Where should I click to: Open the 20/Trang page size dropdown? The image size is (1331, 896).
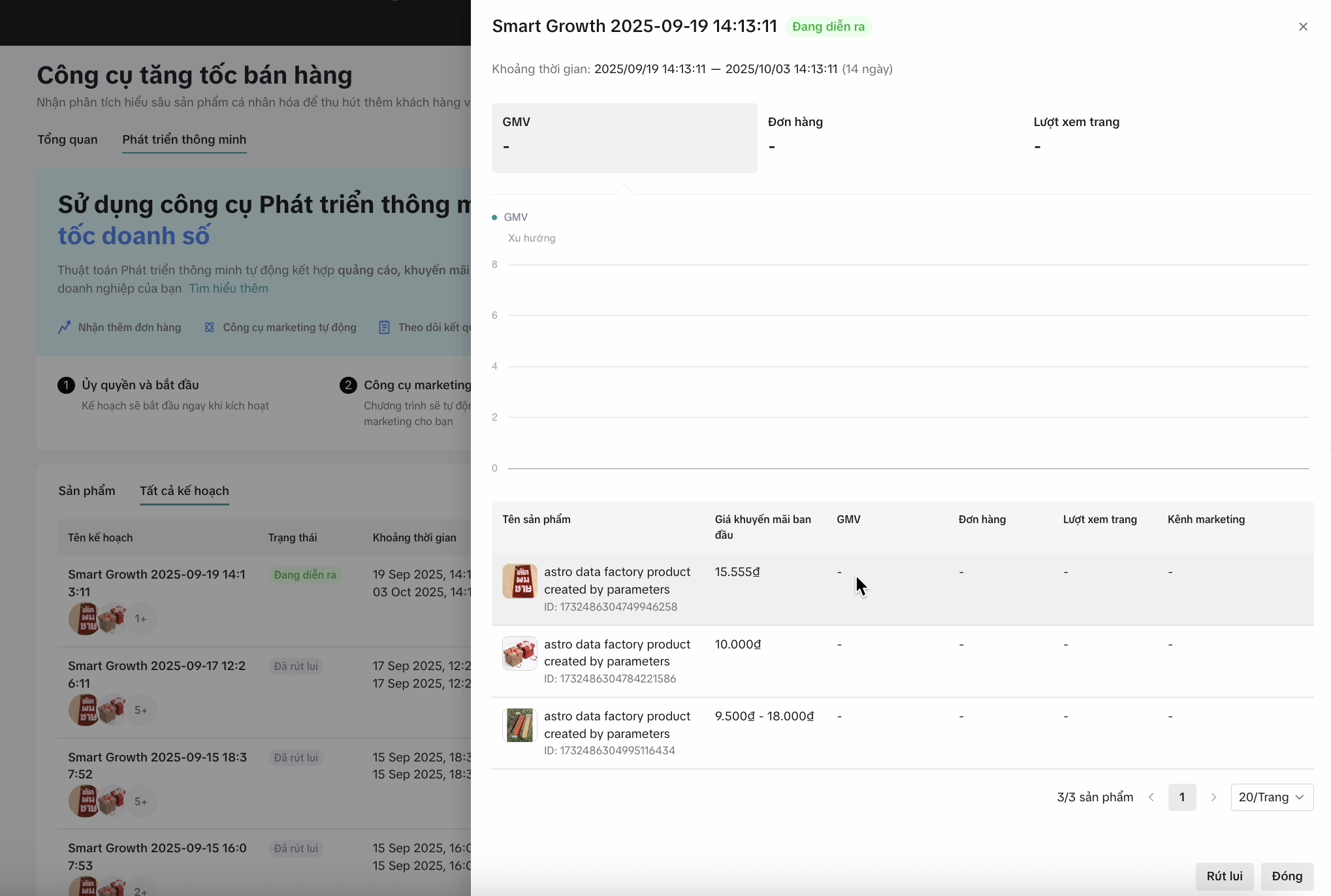click(1271, 797)
